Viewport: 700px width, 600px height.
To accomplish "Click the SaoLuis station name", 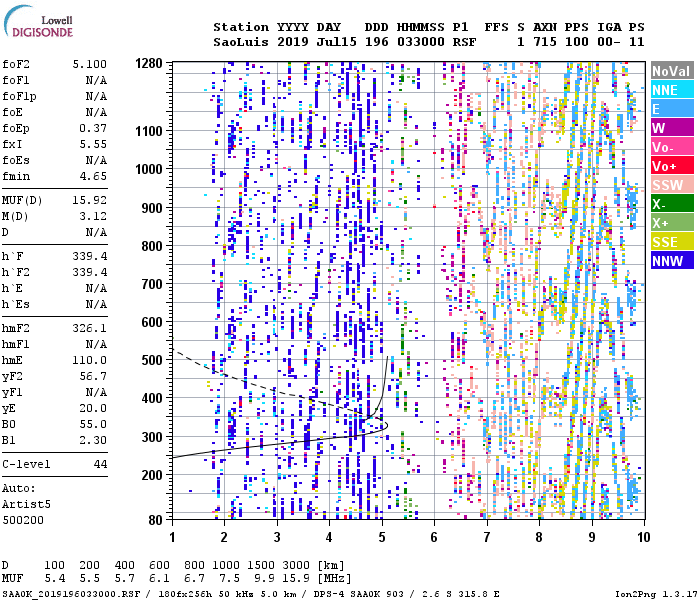I will point(241,42).
